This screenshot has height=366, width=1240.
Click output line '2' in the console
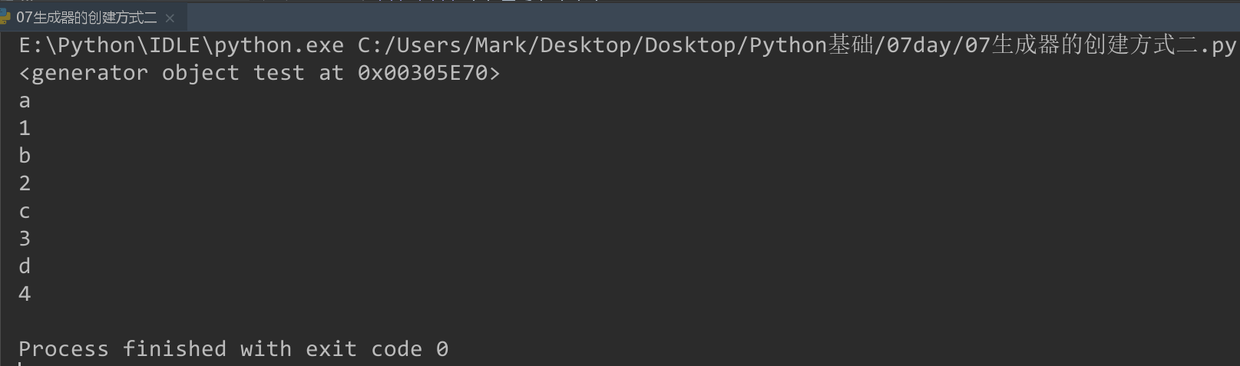coord(24,183)
